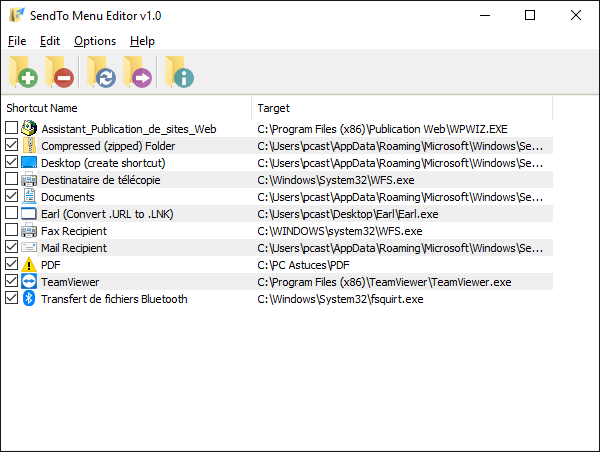Viewport: 600px width, 452px height.
Task: Click the Bluetooth icon beside Transfert de fichiers
Action: (29, 298)
